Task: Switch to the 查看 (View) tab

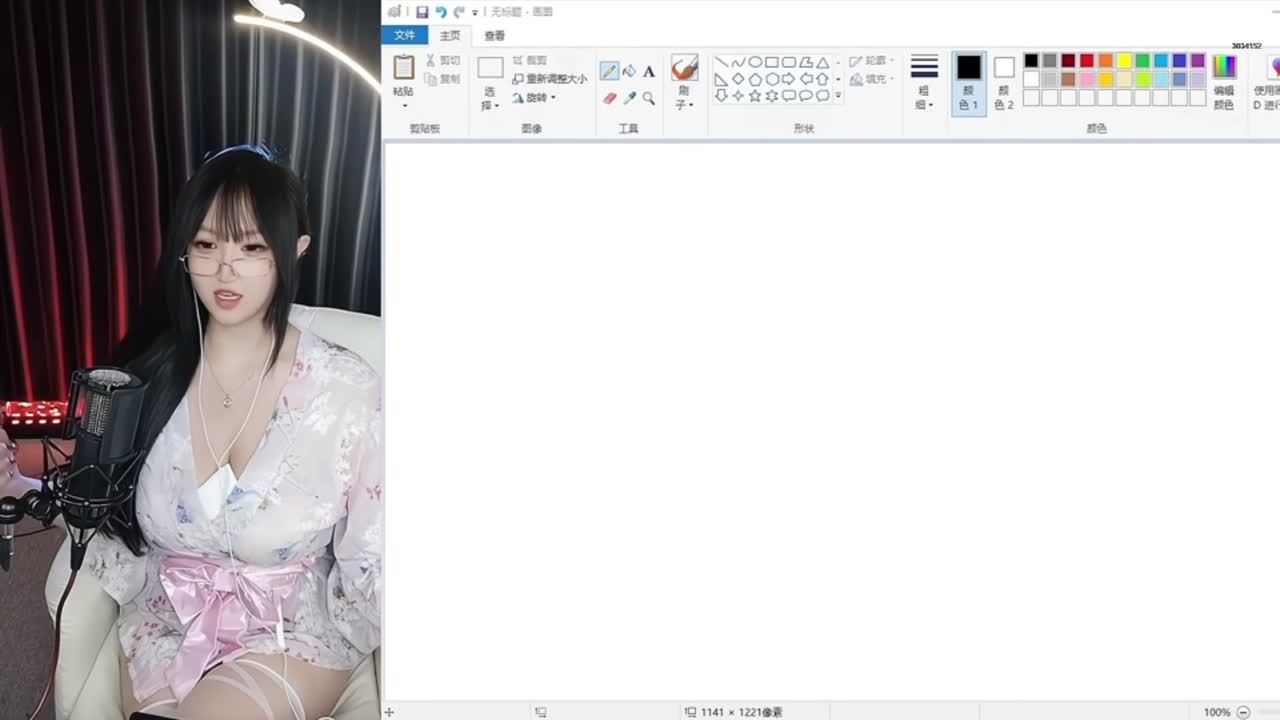Action: click(x=494, y=35)
